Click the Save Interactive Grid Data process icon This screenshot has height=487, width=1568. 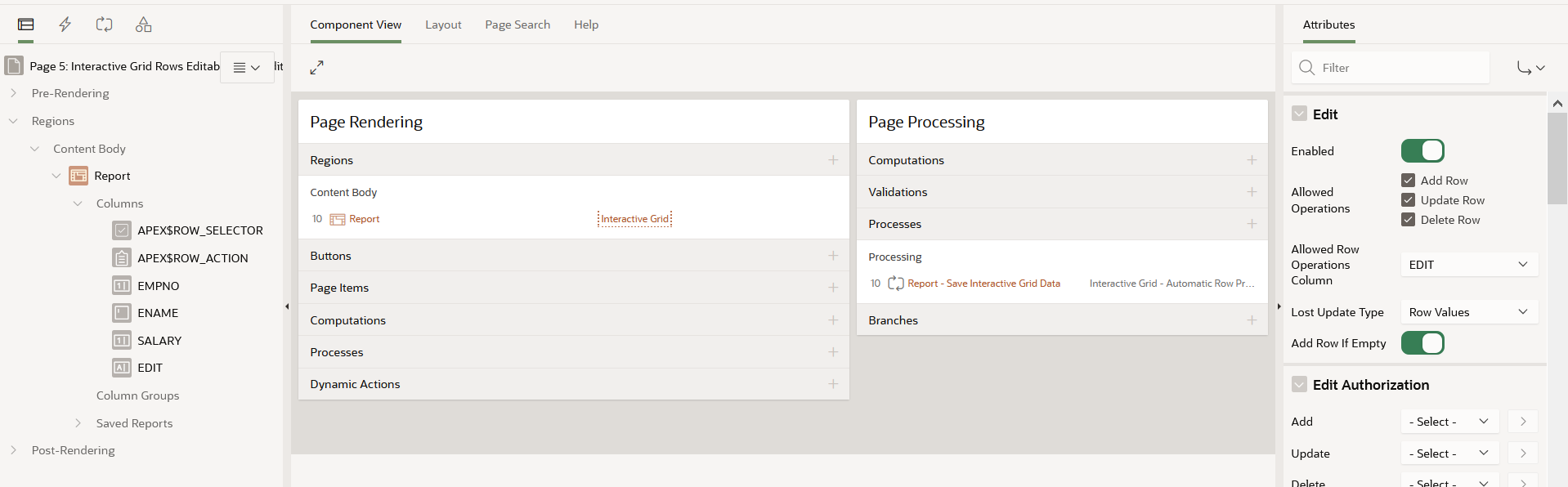896,284
